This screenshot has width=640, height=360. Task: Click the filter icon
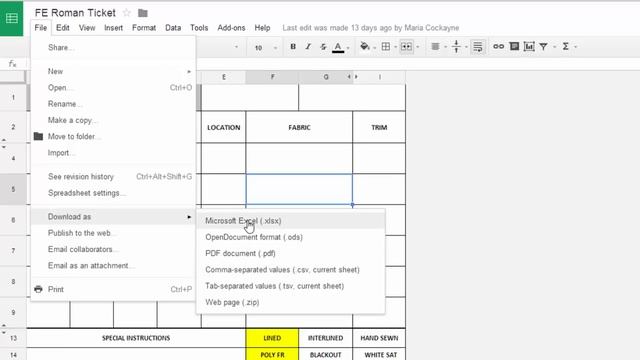(x=543, y=47)
